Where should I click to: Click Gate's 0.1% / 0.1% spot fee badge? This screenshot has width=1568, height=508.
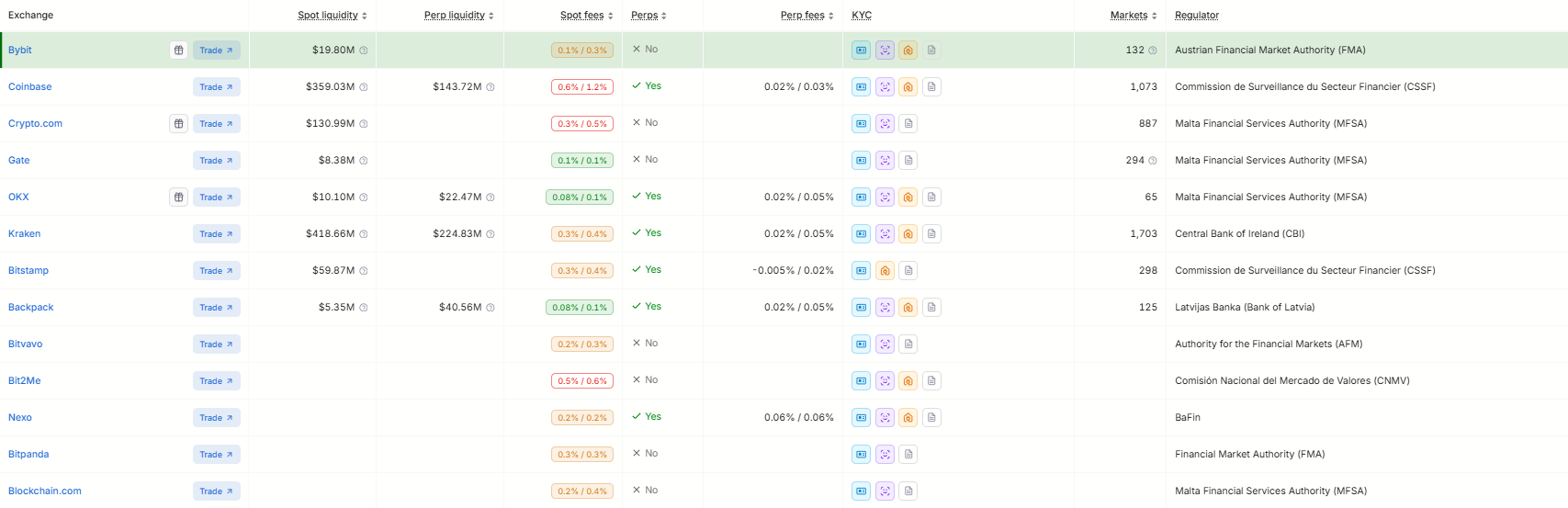click(582, 161)
